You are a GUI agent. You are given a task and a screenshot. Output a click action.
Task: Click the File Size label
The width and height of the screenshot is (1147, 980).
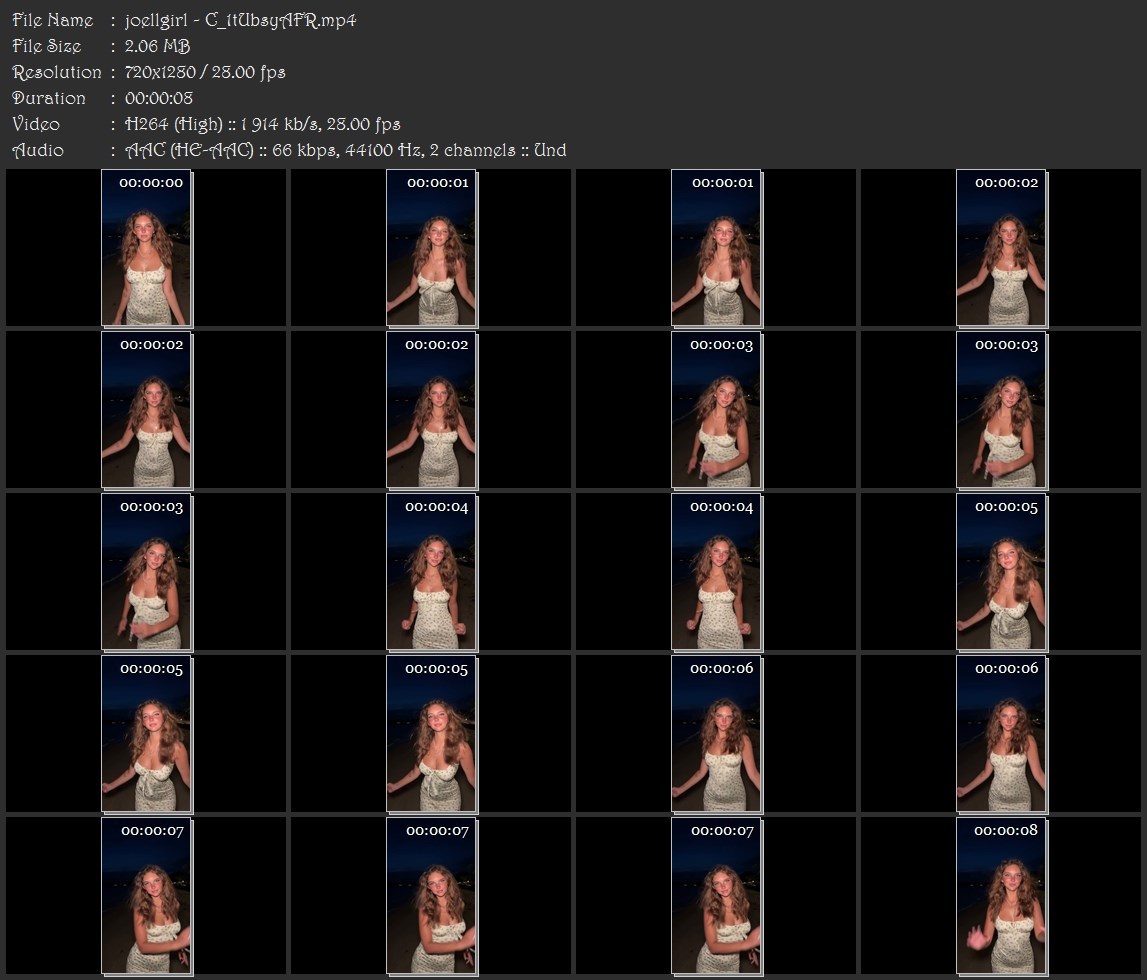[47, 46]
